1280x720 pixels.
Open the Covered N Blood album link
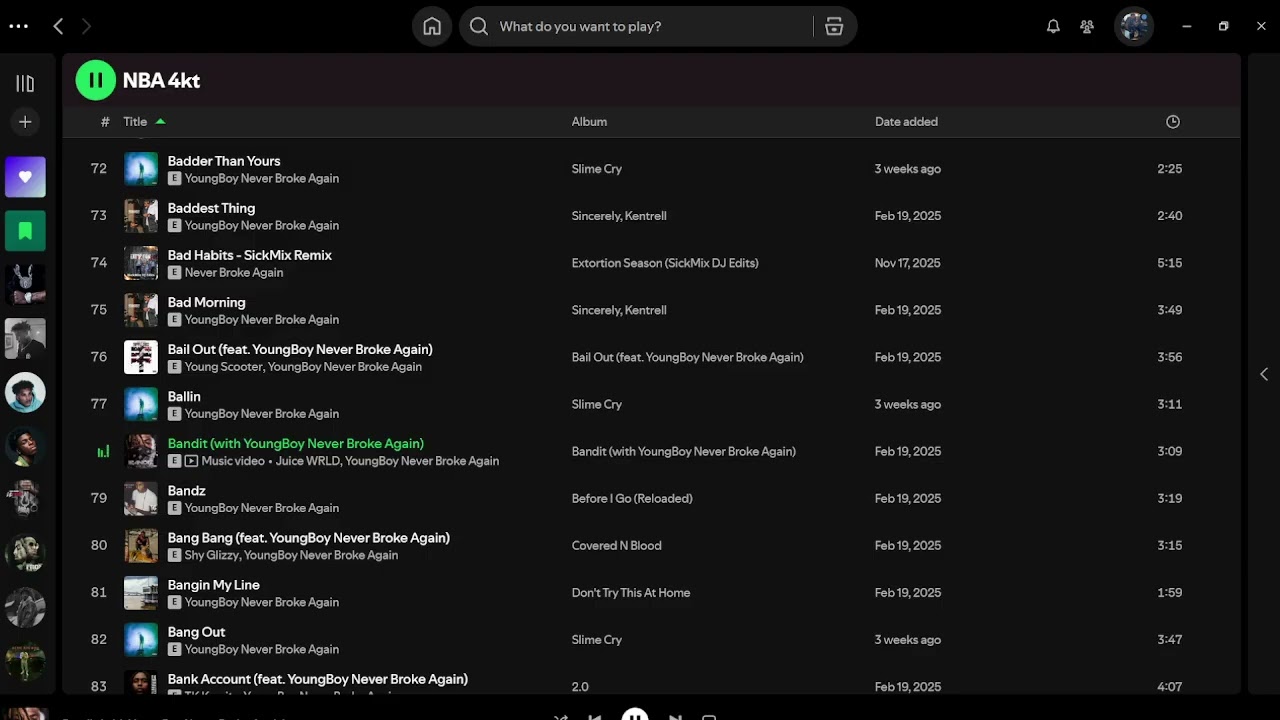(x=616, y=546)
